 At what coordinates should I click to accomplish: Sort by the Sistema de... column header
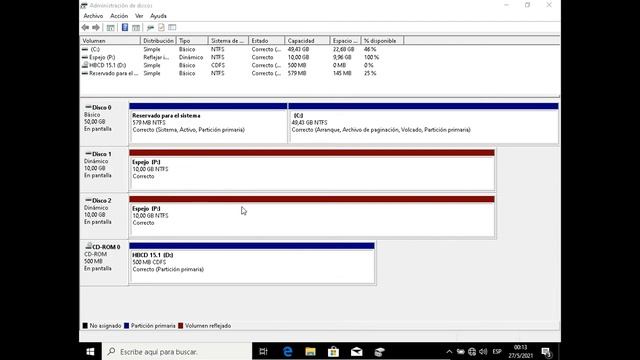click(228, 41)
